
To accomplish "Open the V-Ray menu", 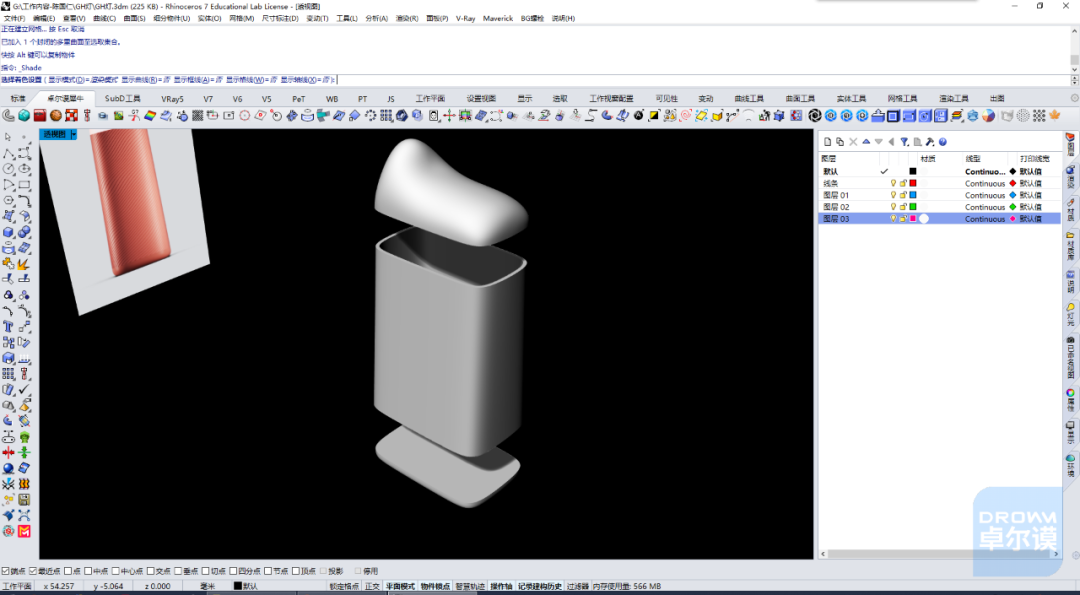I will [466, 19].
